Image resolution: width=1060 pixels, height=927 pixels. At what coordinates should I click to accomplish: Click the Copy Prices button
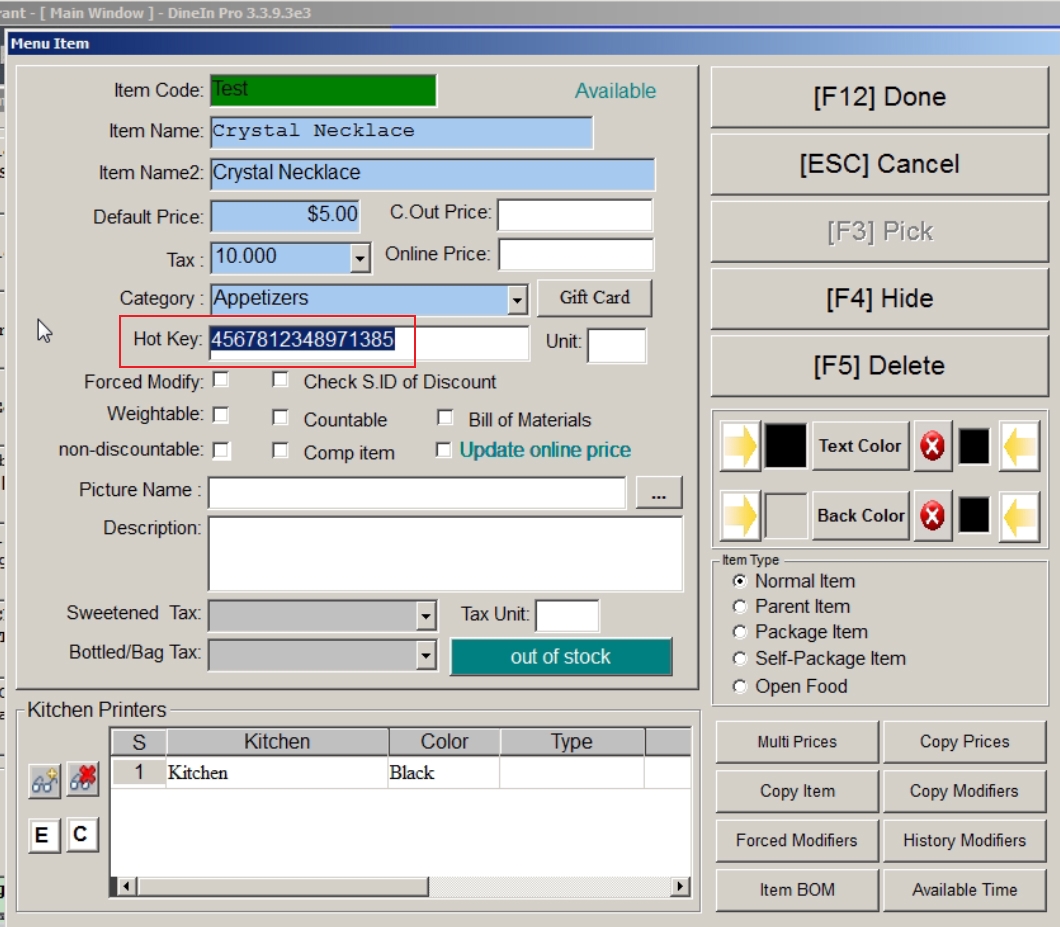point(964,742)
